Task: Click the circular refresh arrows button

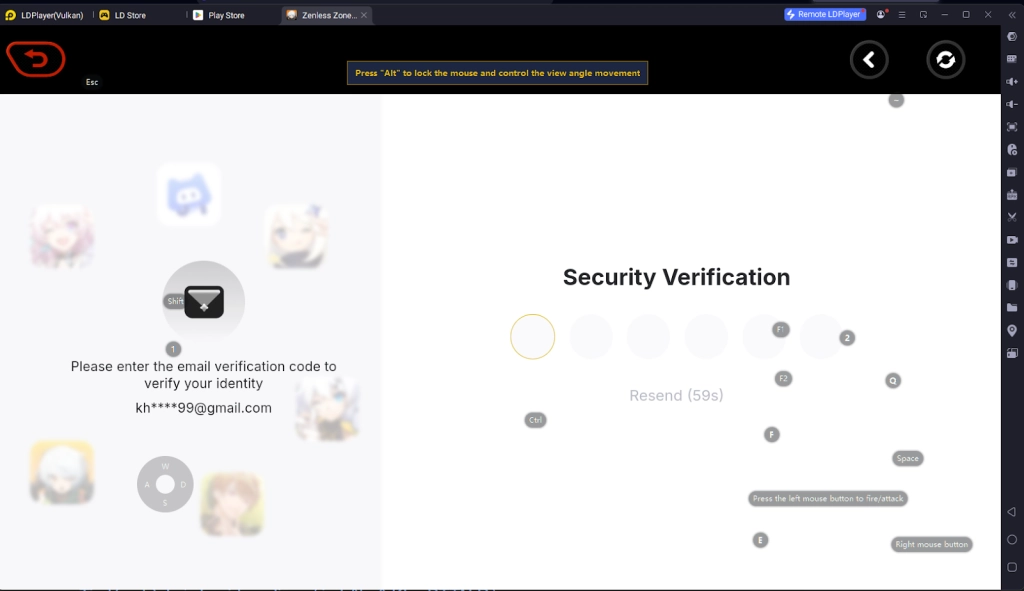Action: [946, 60]
